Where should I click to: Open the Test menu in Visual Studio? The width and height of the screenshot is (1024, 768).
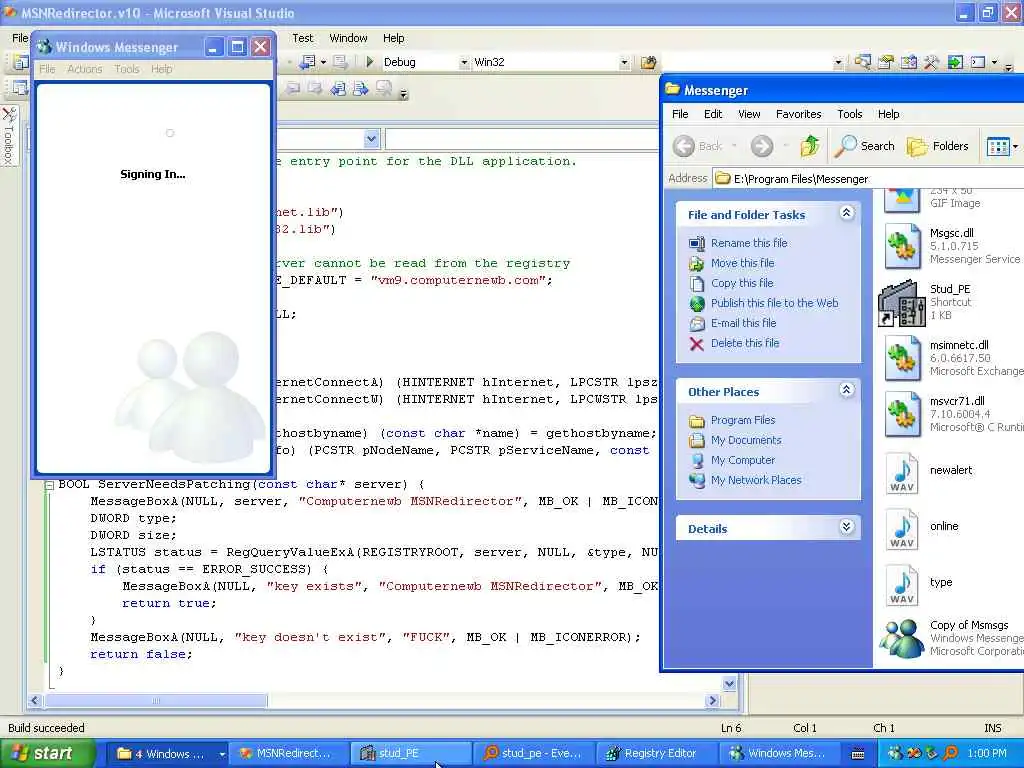[x=302, y=38]
